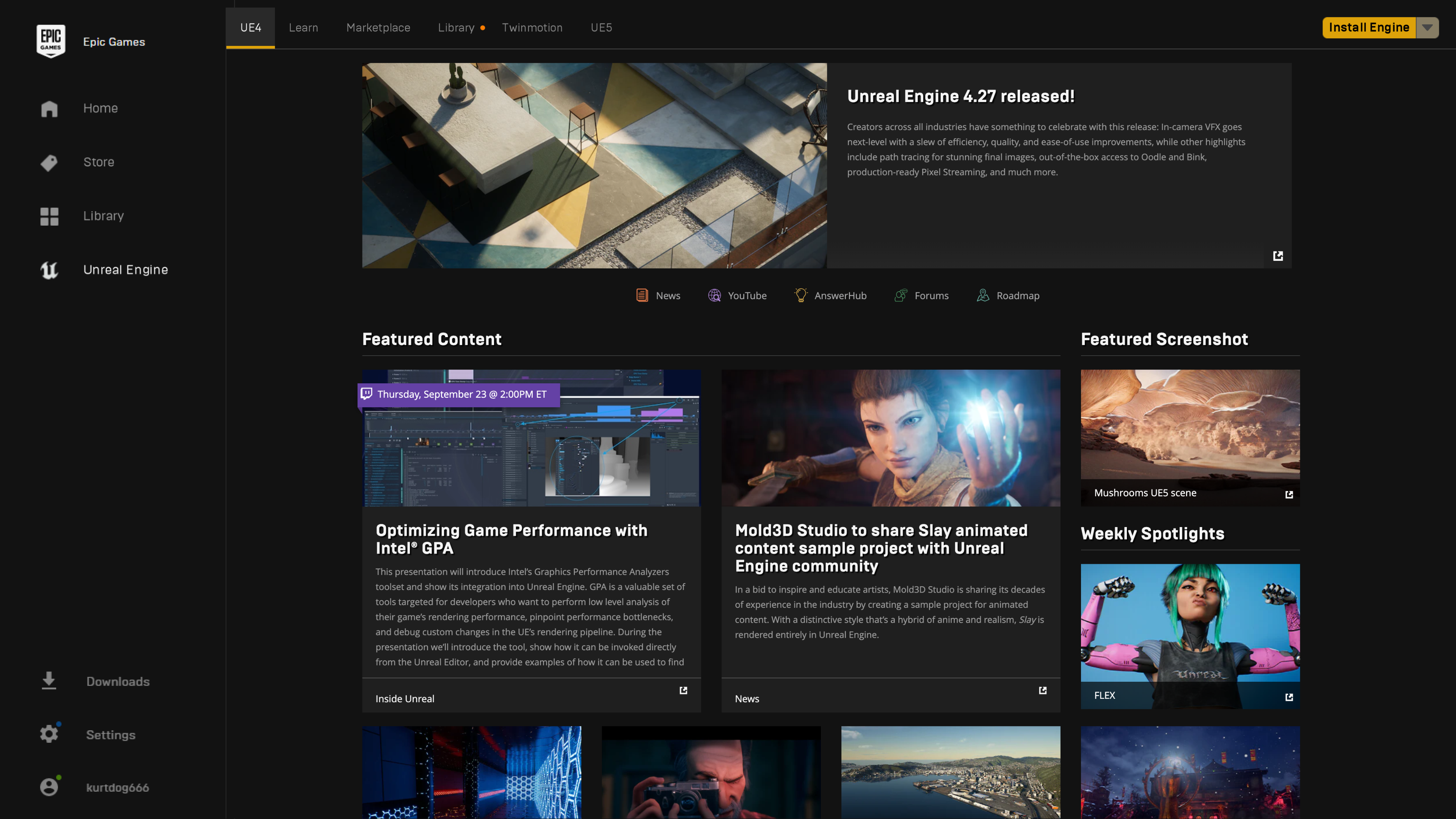Switch to the Marketplace tab
Viewport: 1456px width, 819px height.
click(378, 27)
